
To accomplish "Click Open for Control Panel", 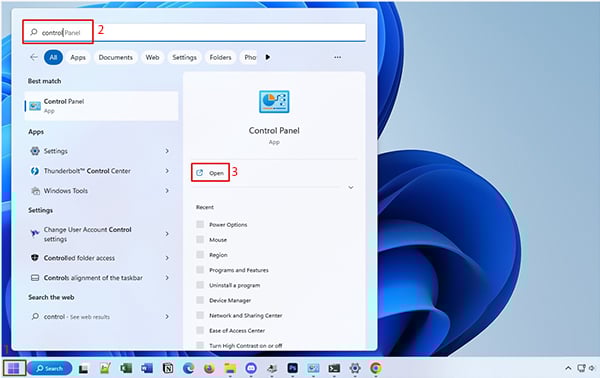I will point(210,173).
